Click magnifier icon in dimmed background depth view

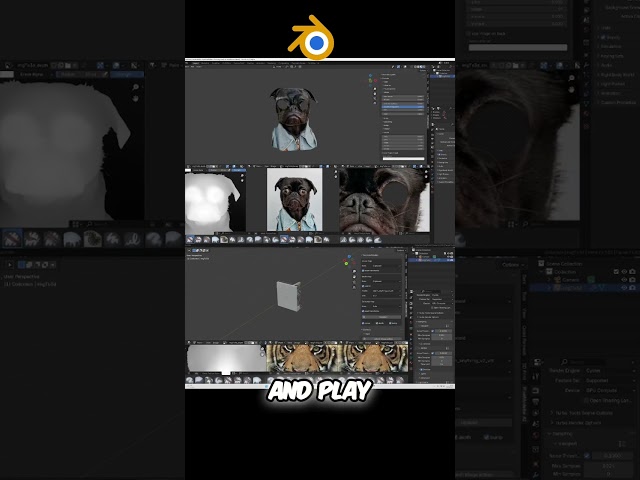pyautogui.click(x=136, y=87)
